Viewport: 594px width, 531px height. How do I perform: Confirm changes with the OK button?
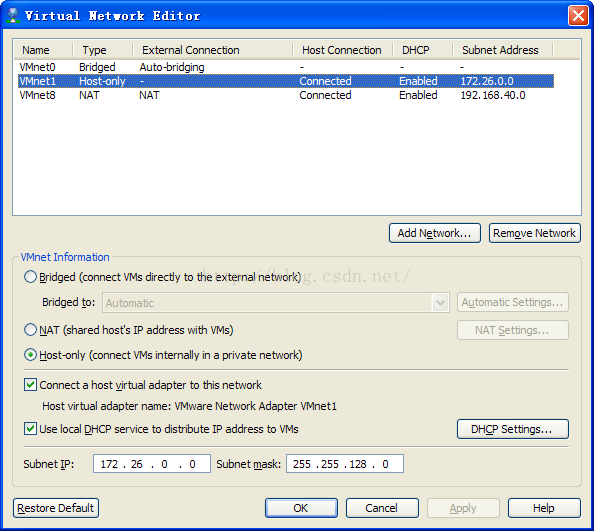click(301, 508)
